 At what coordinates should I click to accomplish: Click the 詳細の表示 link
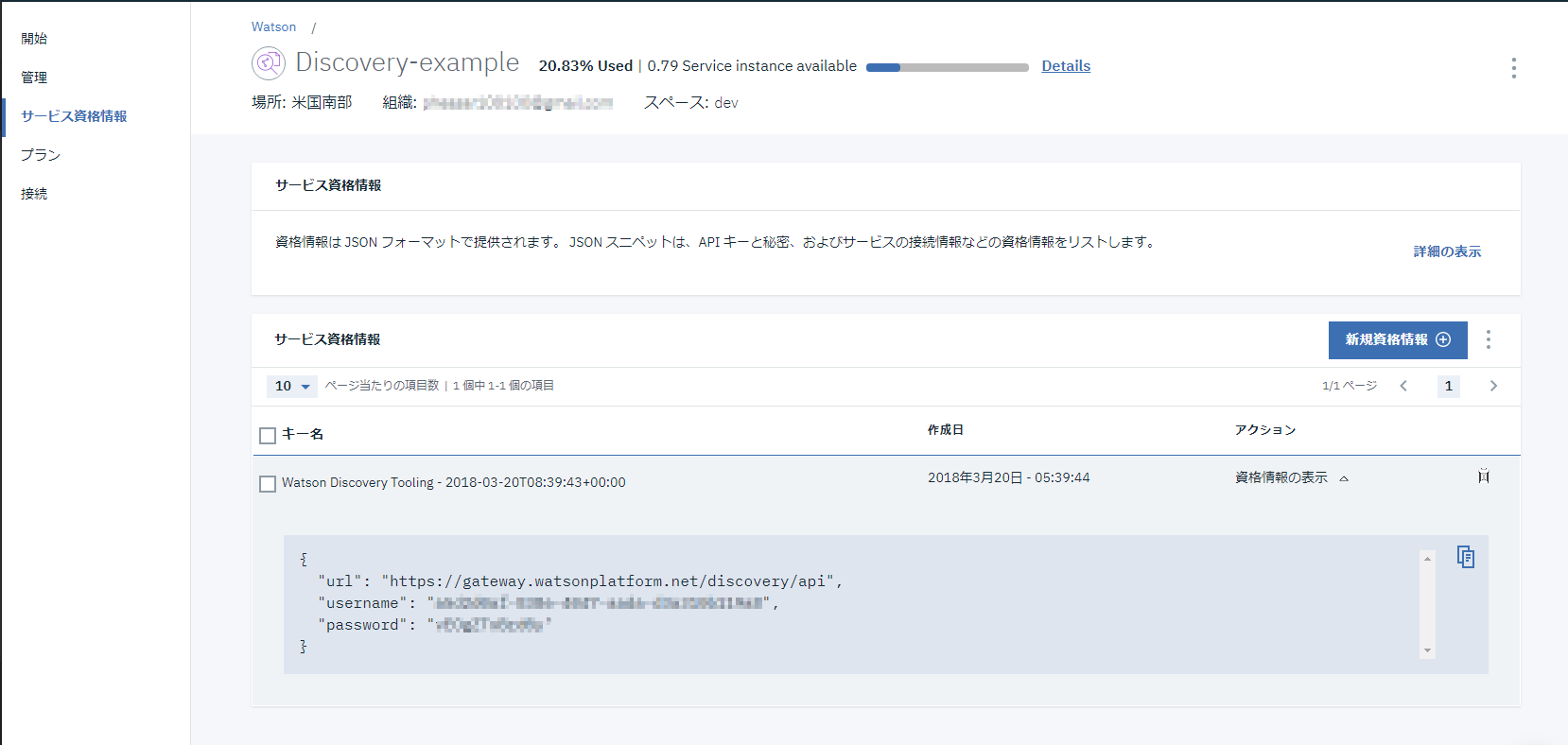1447,251
